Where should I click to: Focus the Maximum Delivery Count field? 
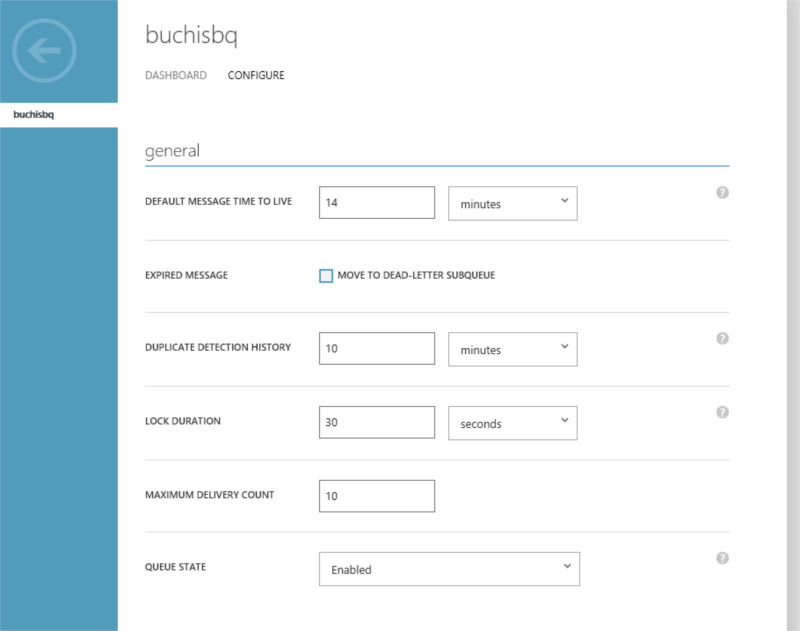376,496
